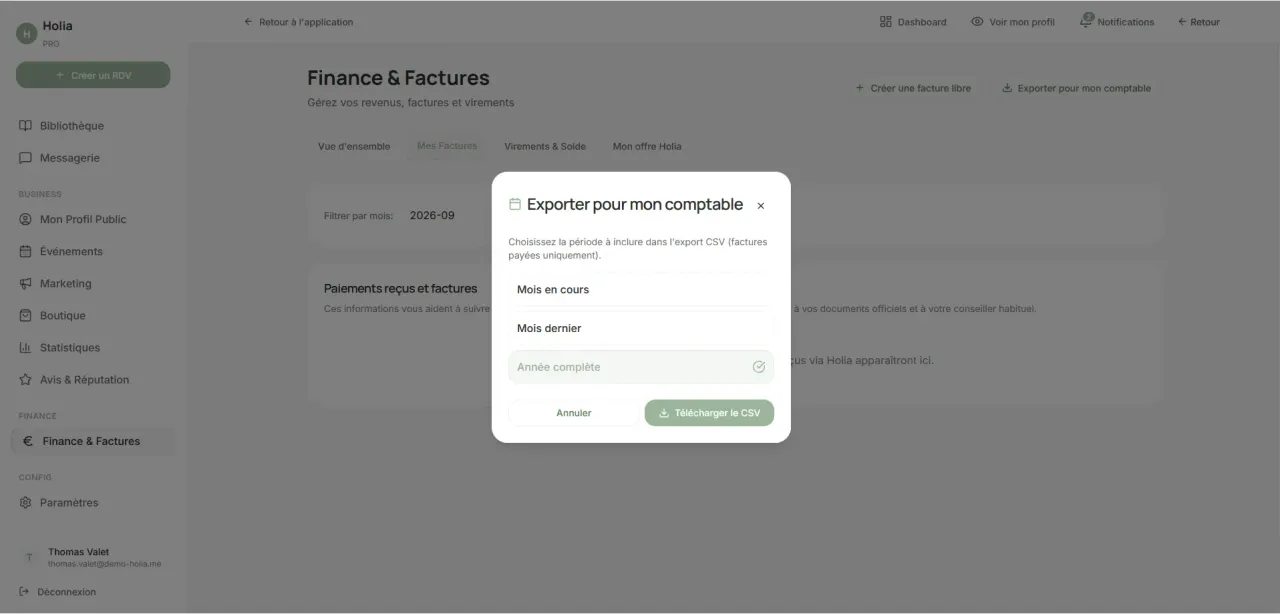1280x614 pixels.
Task: Switch to 'Mes Factures' tab
Action: point(447,146)
